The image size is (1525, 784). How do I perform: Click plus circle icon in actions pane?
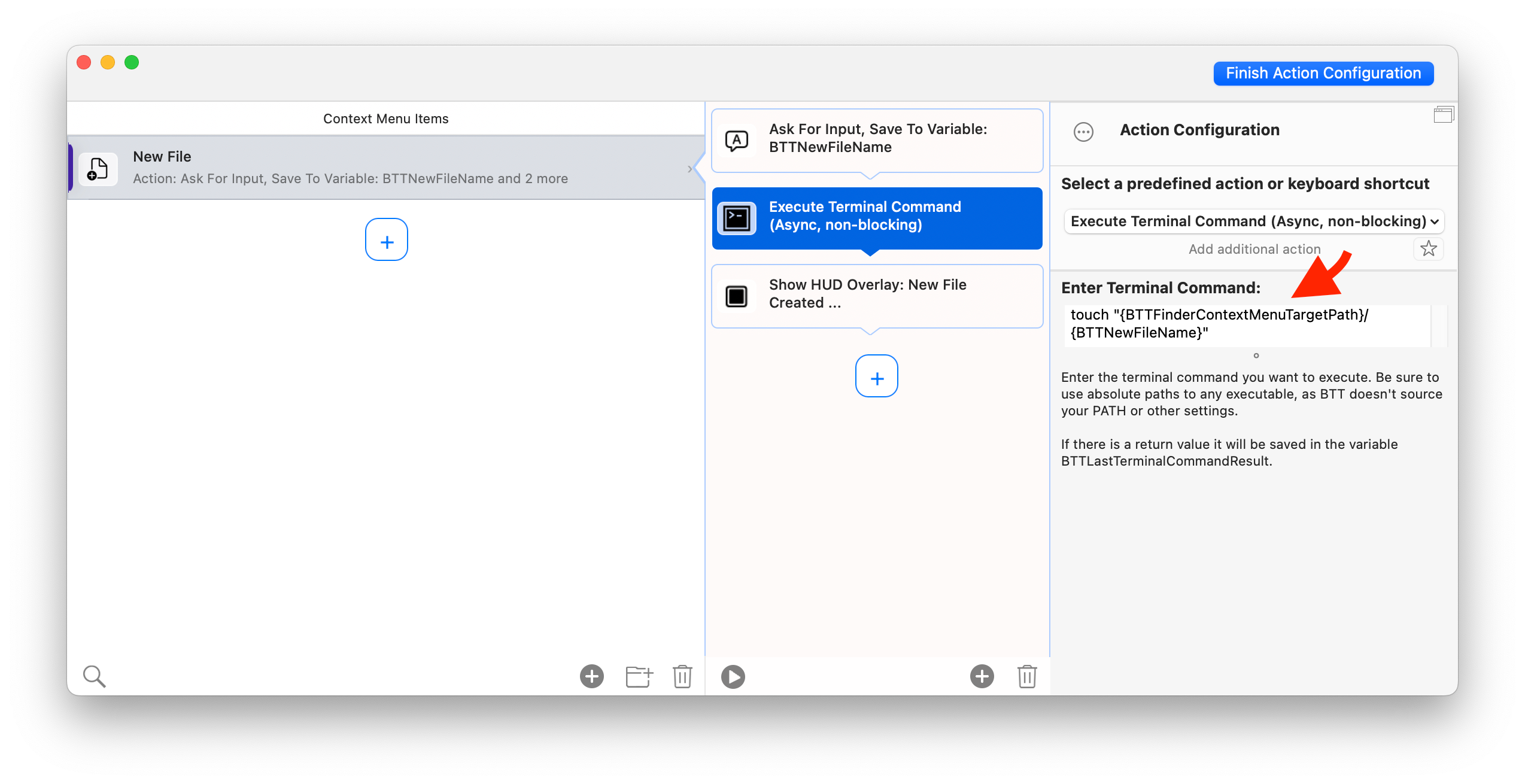coord(982,676)
